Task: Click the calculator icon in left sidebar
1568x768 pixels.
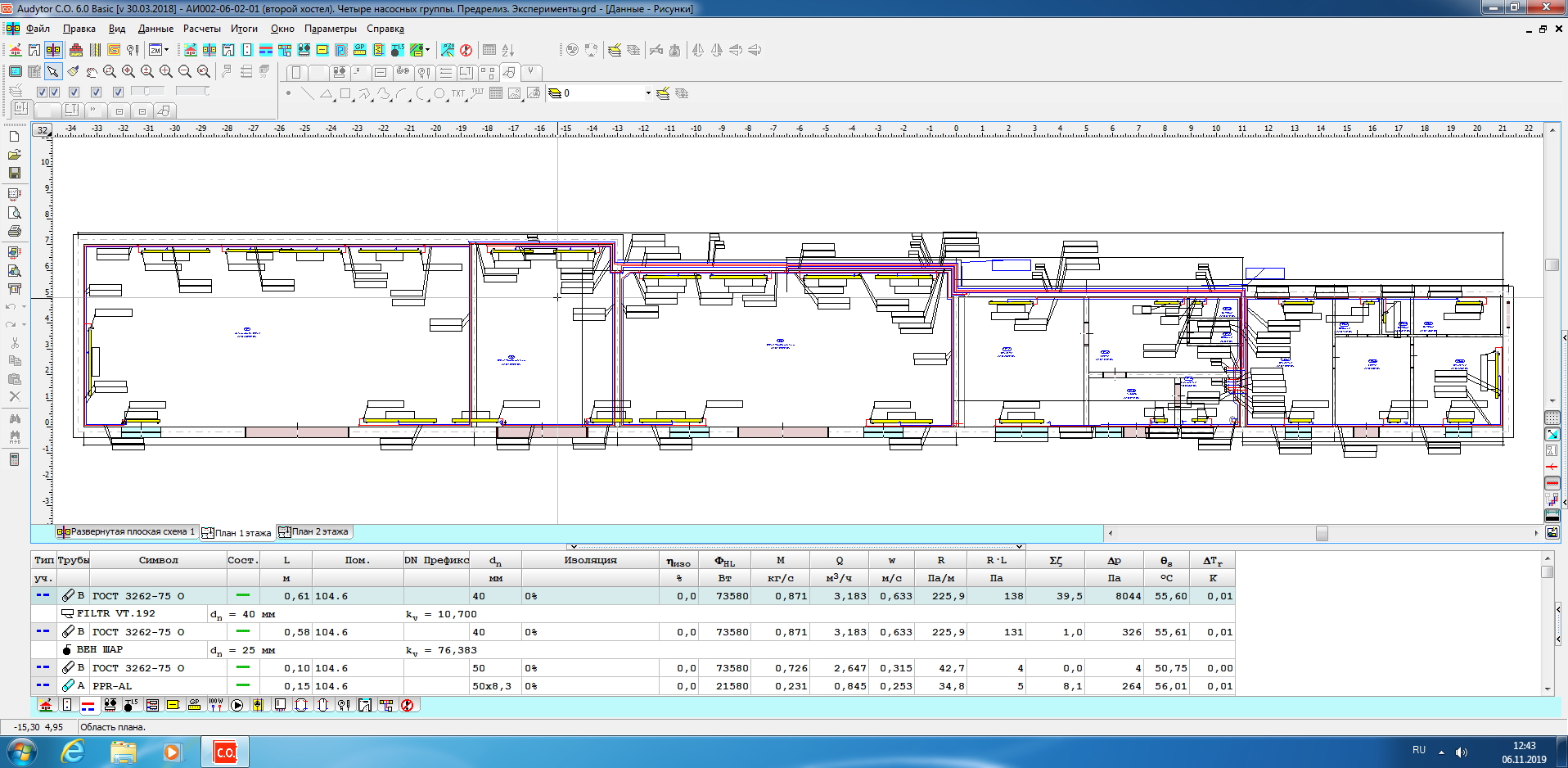Action: pos(14,459)
